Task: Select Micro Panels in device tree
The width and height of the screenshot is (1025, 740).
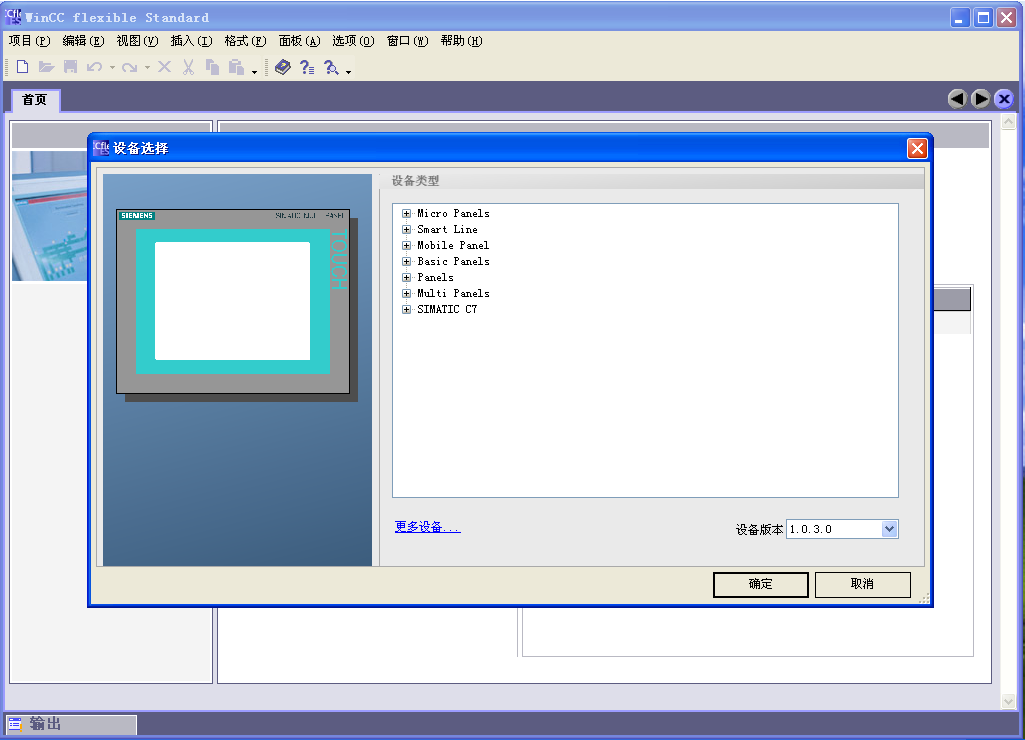Action: pos(453,214)
